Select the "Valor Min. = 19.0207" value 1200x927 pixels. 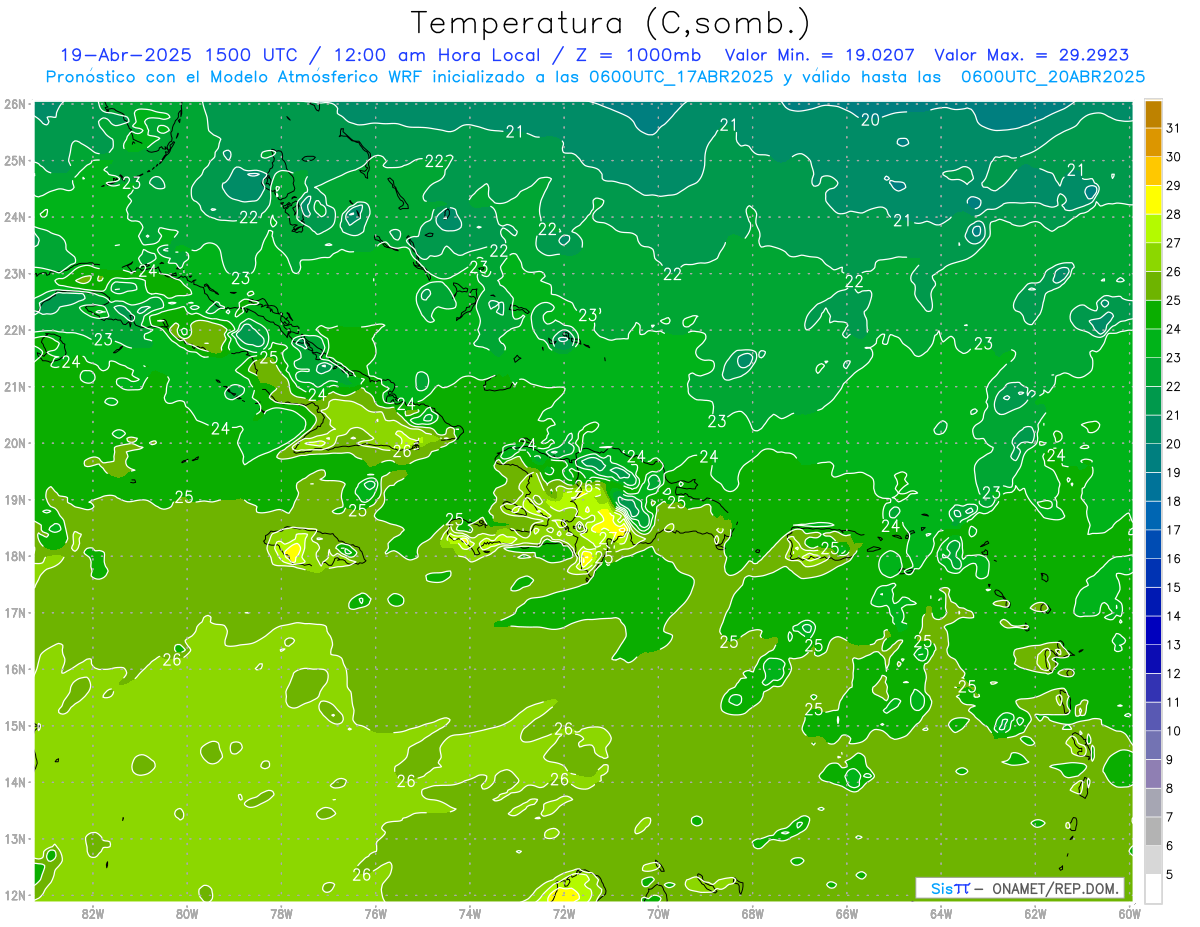click(820, 56)
